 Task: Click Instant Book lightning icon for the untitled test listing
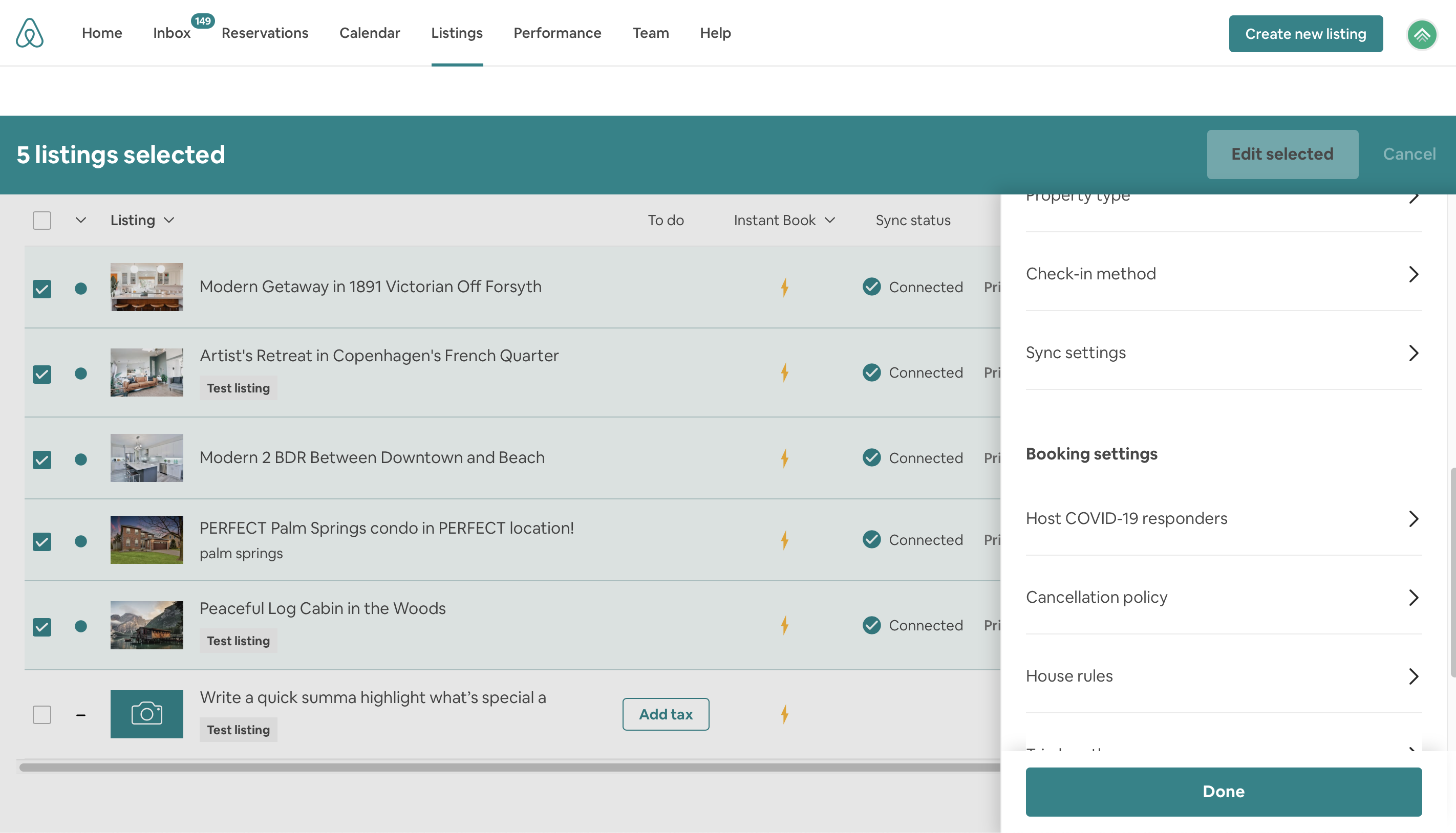pyautogui.click(x=785, y=714)
